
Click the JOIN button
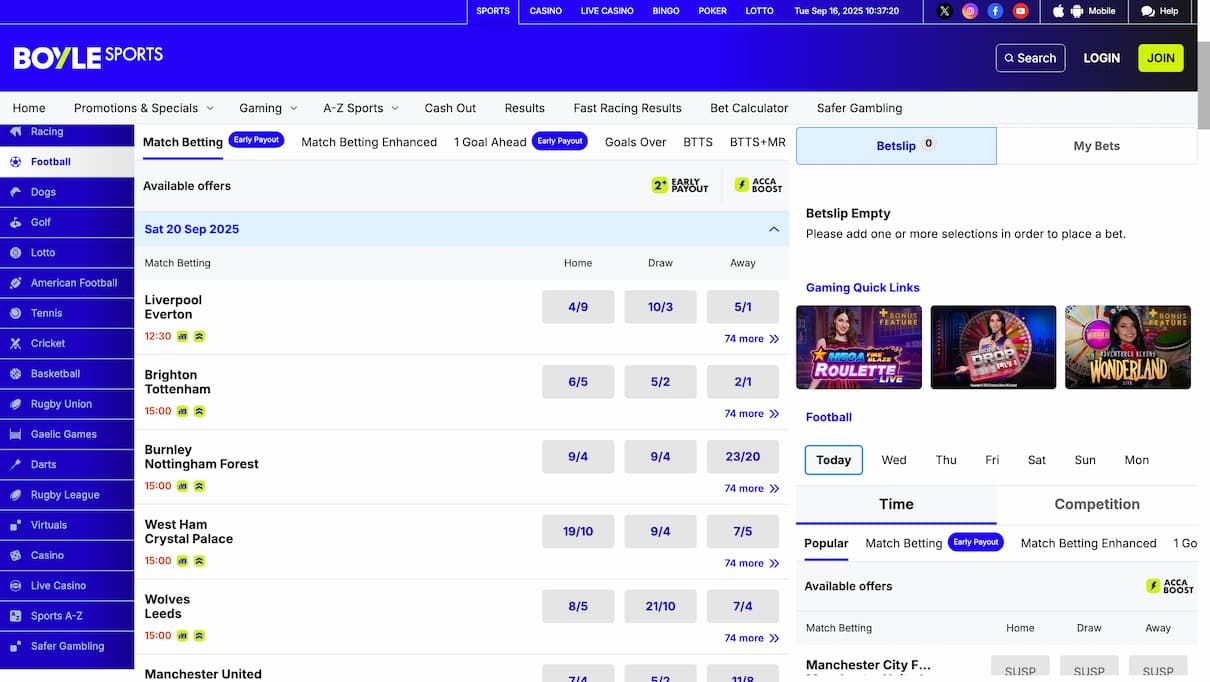[1160, 58]
